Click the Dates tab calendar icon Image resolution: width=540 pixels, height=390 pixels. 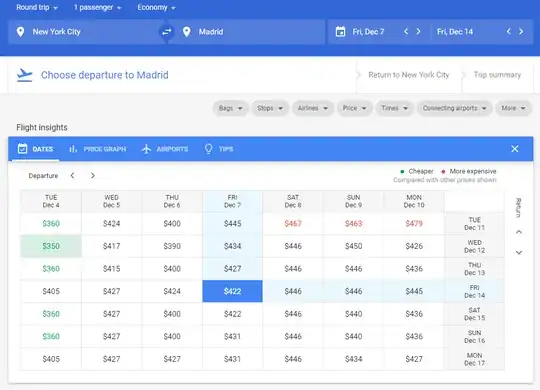(x=22, y=149)
